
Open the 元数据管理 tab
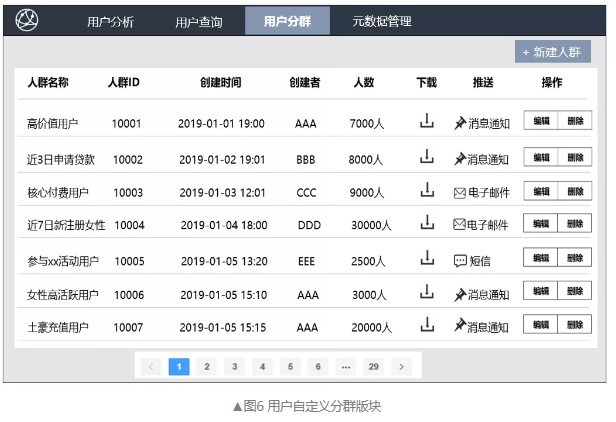(x=382, y=21)
